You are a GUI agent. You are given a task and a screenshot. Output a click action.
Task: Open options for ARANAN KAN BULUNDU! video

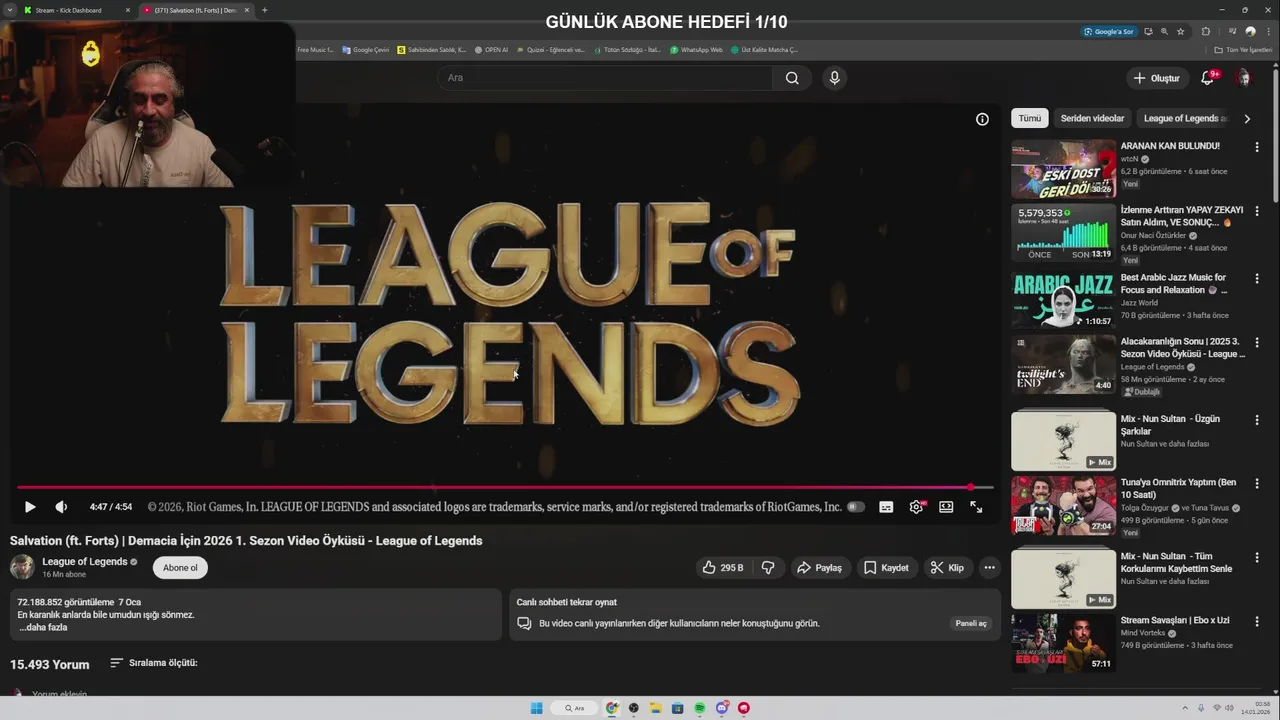coord(1257,147)
